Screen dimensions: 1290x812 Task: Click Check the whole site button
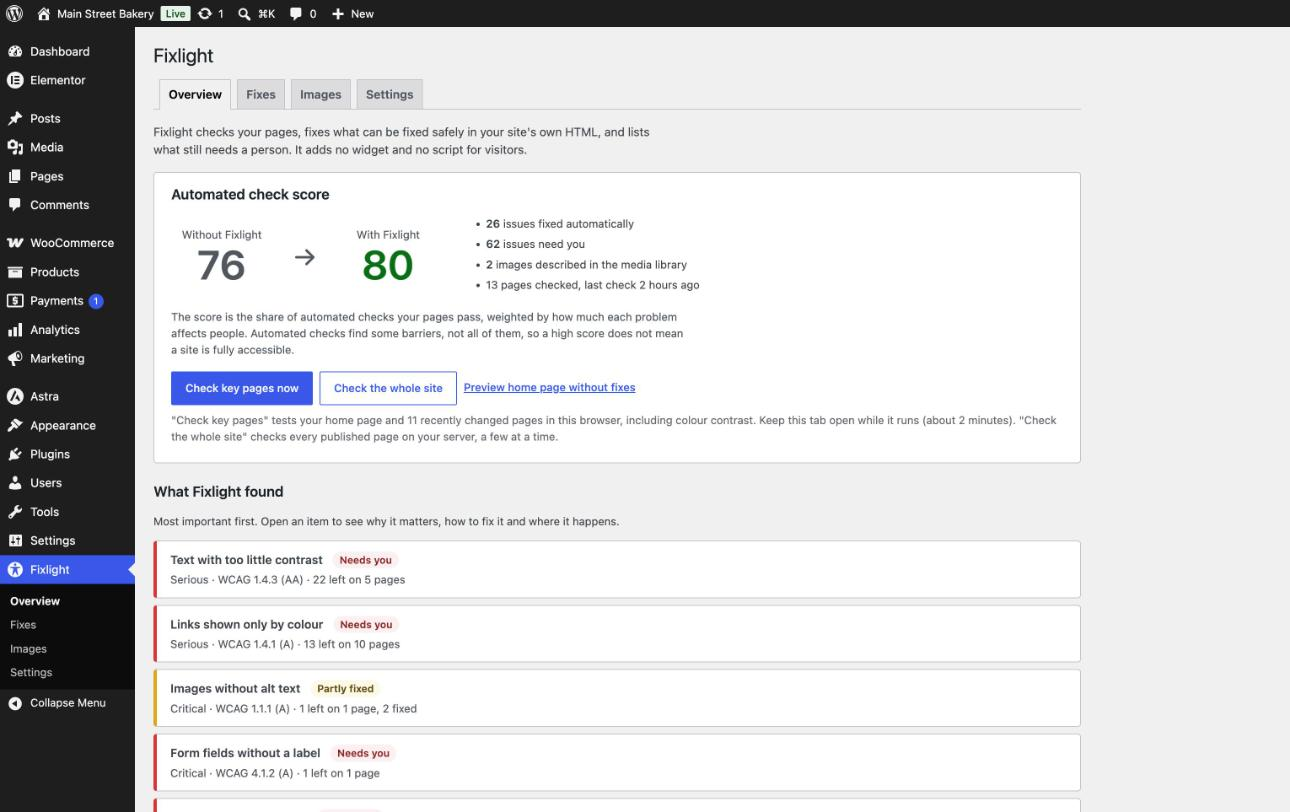(x=388, y=388)
